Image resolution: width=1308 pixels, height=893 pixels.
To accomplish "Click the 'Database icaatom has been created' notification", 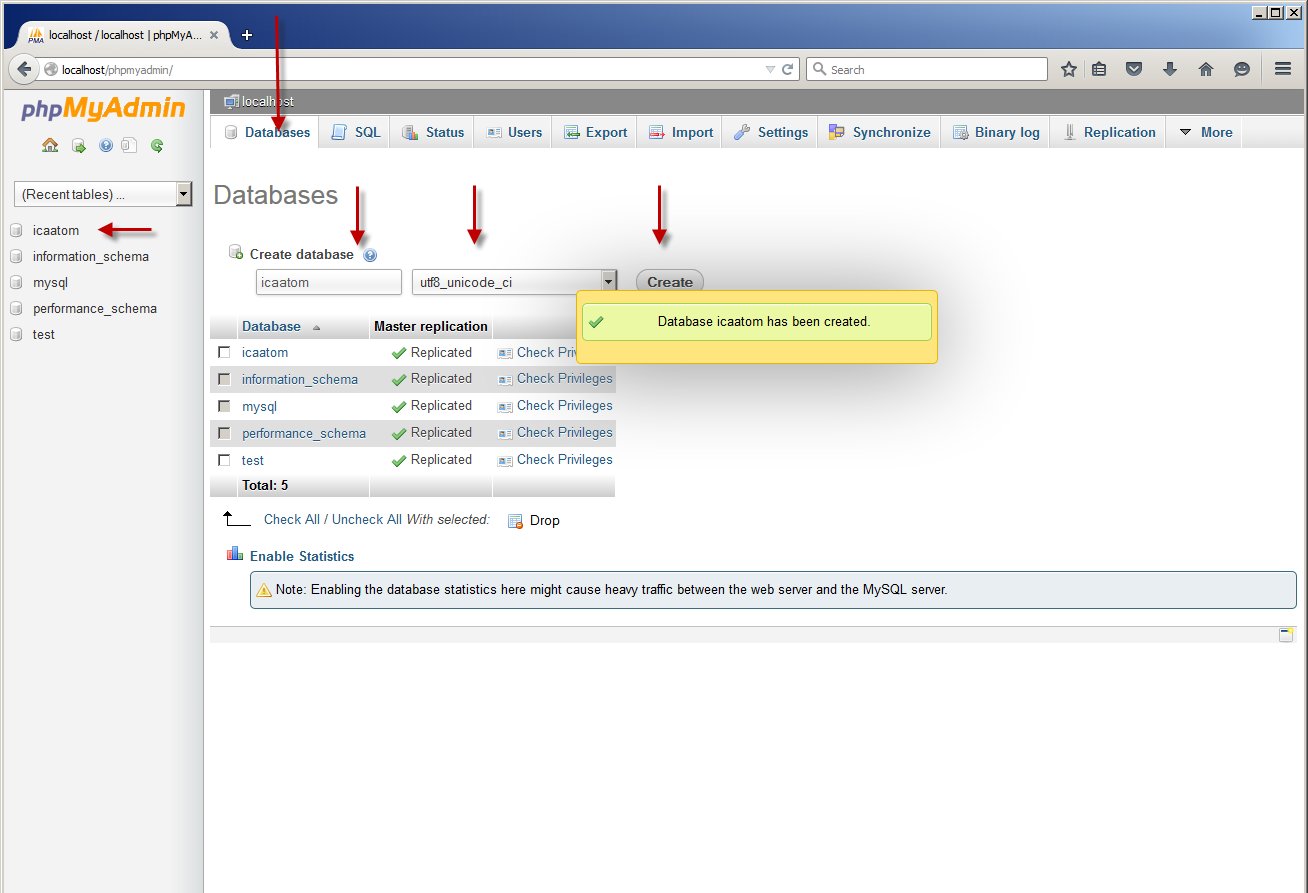I will pyautogui.click(x=757, y=322).
